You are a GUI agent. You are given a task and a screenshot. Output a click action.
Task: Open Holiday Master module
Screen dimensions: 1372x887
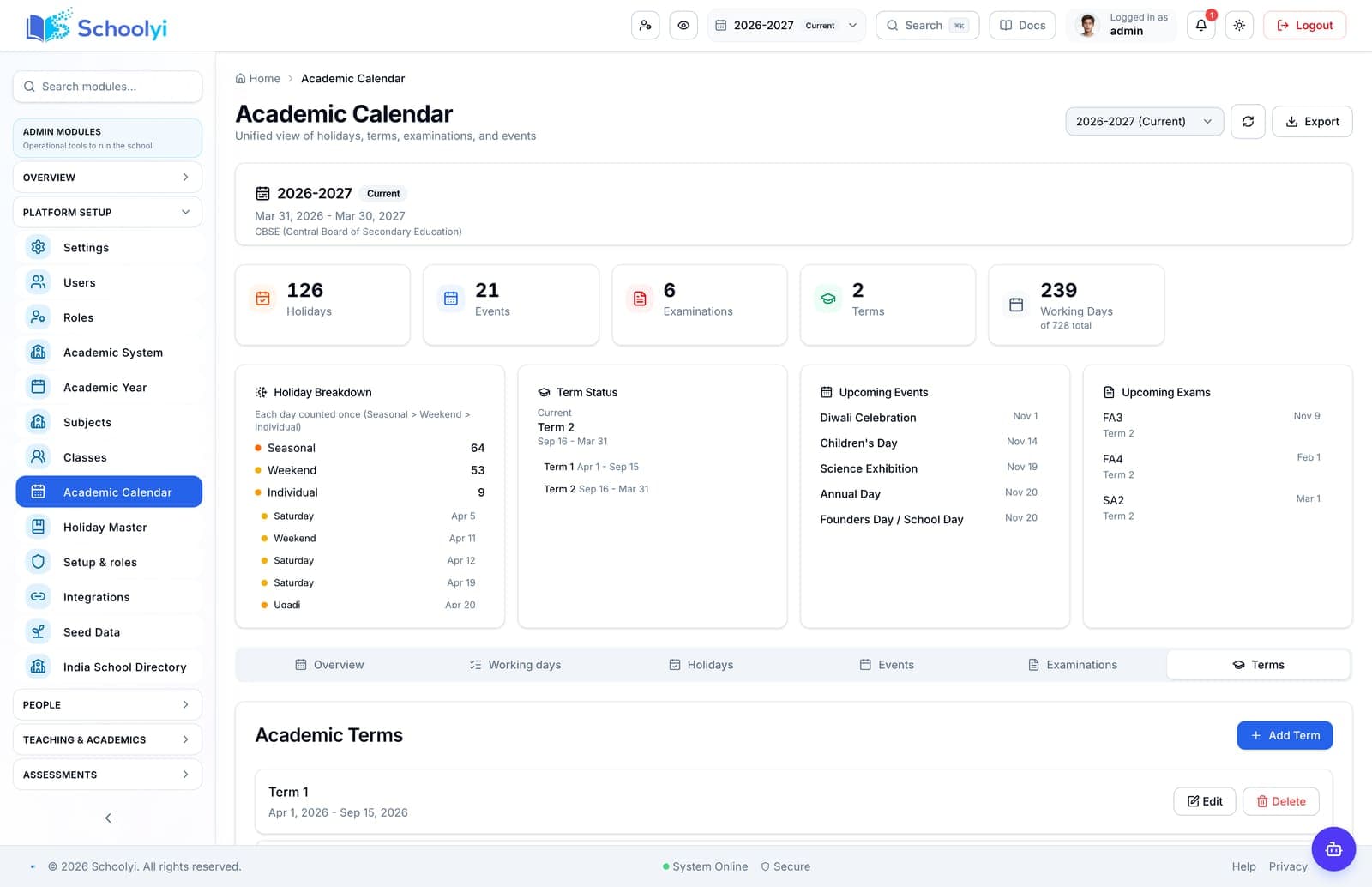(109, 527)
